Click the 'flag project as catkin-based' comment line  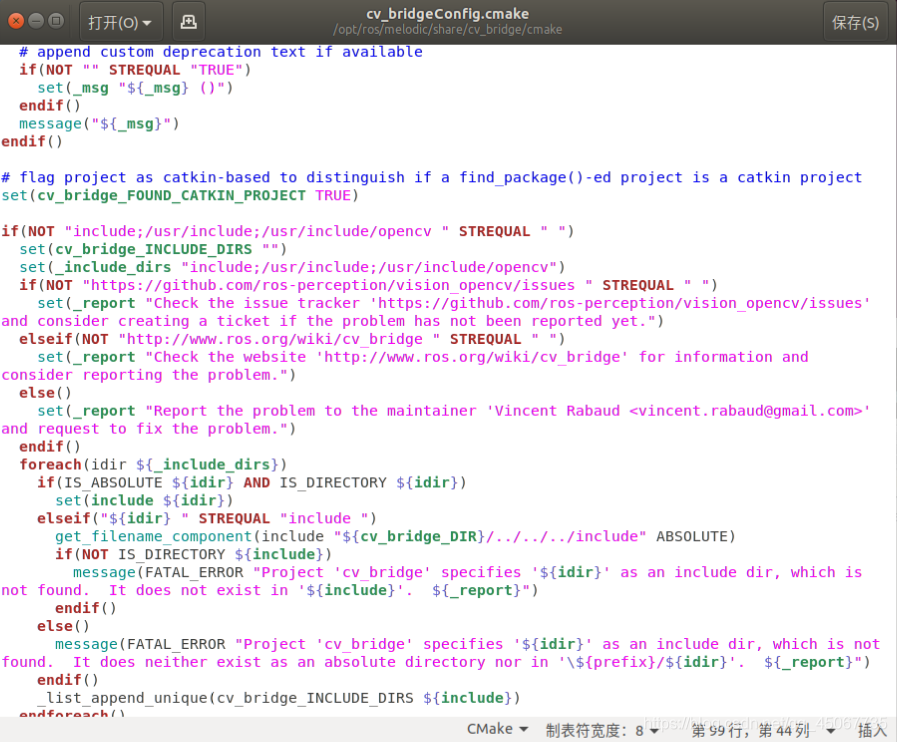(431, 178)
